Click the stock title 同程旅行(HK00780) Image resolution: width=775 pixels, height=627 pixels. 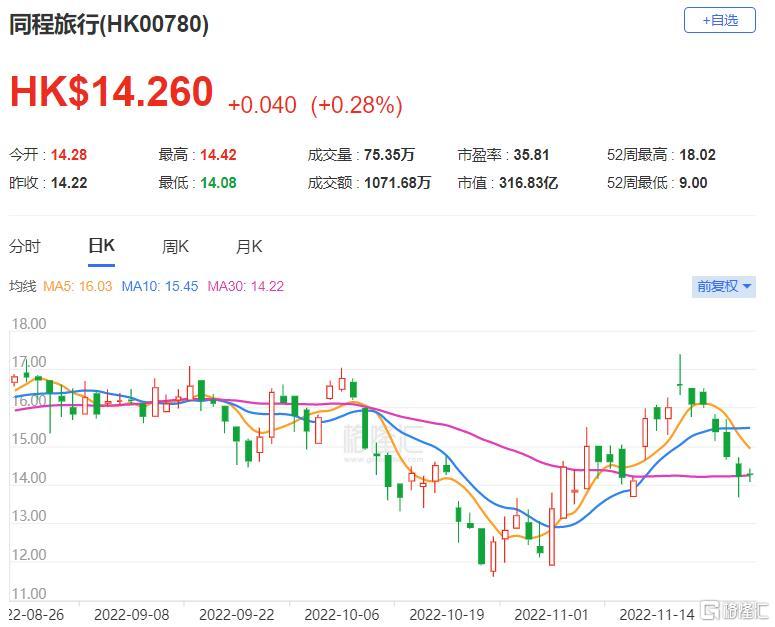pyautogui.click(x=109, y=24)
